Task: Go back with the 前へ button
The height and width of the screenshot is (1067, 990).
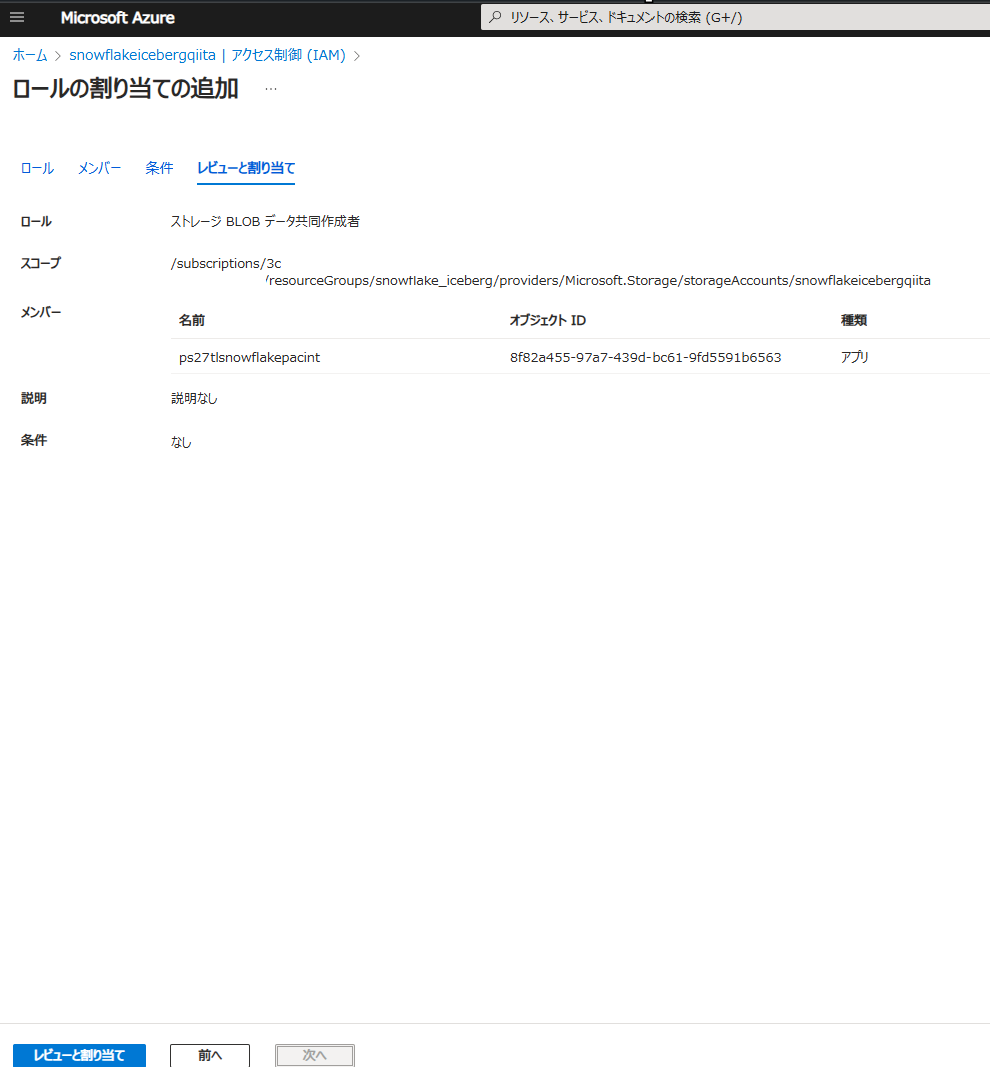Action: (x=210, y=1055)
